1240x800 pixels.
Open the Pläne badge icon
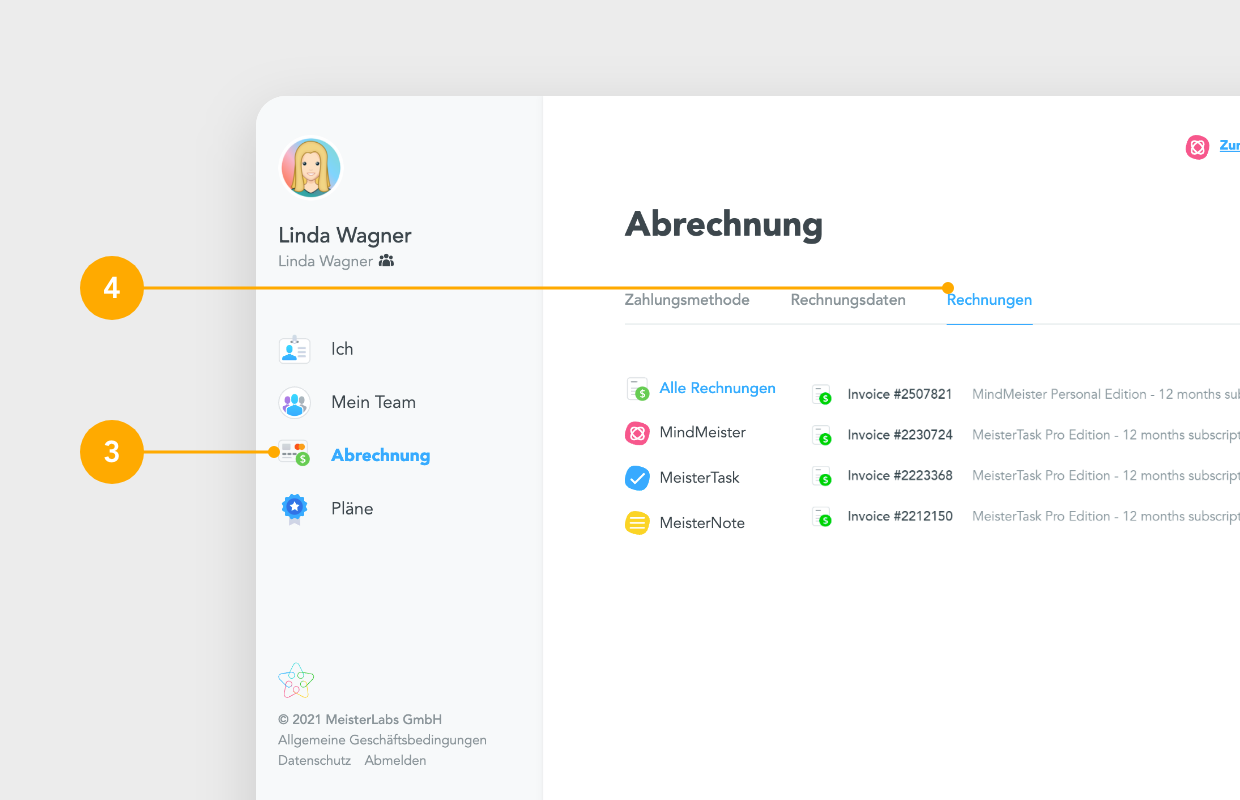pos(294,509)
